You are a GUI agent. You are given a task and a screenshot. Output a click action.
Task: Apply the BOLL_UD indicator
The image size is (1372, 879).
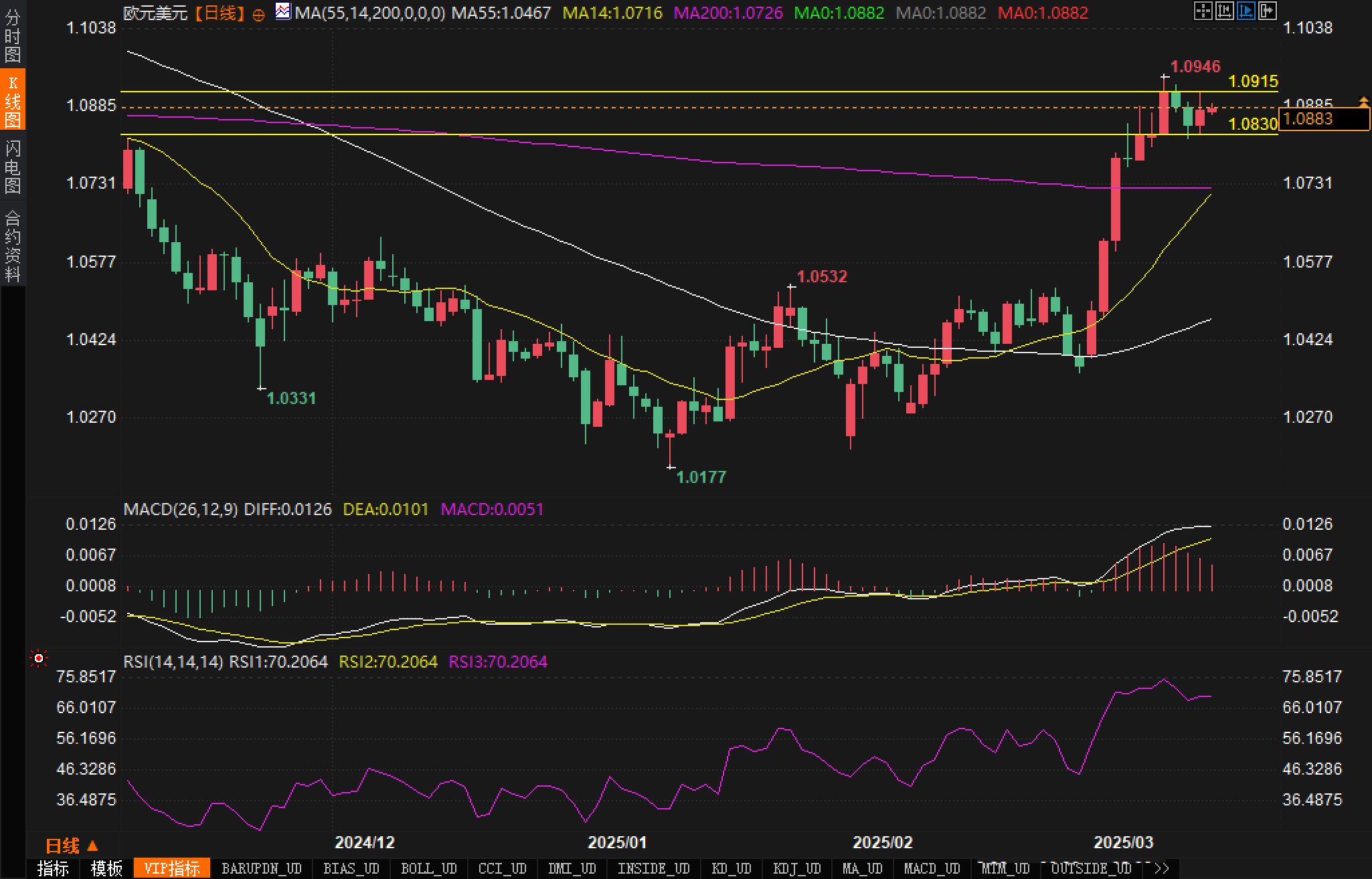tap(429, 868)
